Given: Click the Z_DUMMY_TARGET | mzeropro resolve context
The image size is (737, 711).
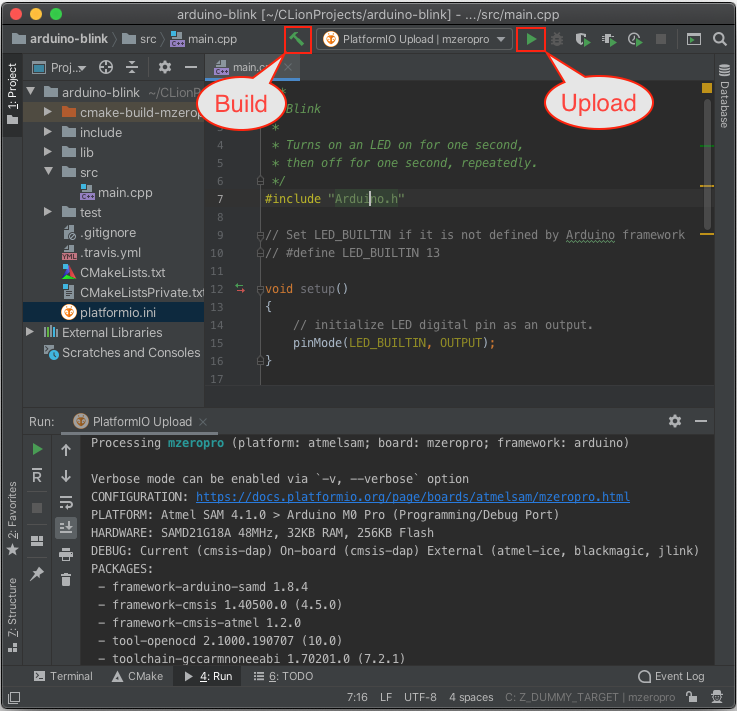Looking at the screenshot, I should (590, 697).
